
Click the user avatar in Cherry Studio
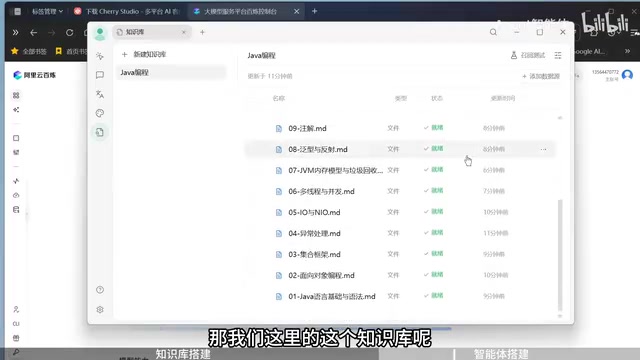100,33
